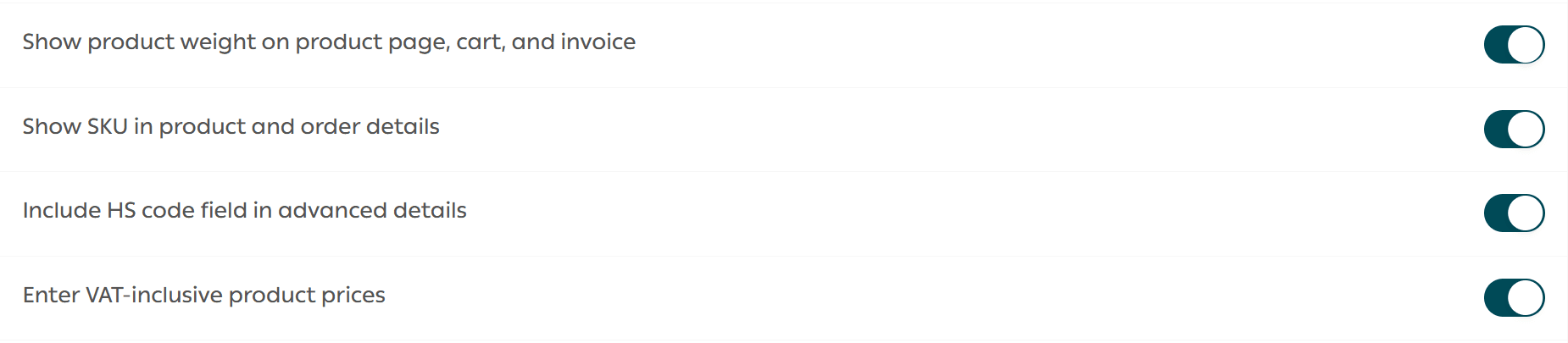This screenshot has height=343, width=1568.
Task: Switch off VAT-inclusive product prices
Action: coord(1514,298)
